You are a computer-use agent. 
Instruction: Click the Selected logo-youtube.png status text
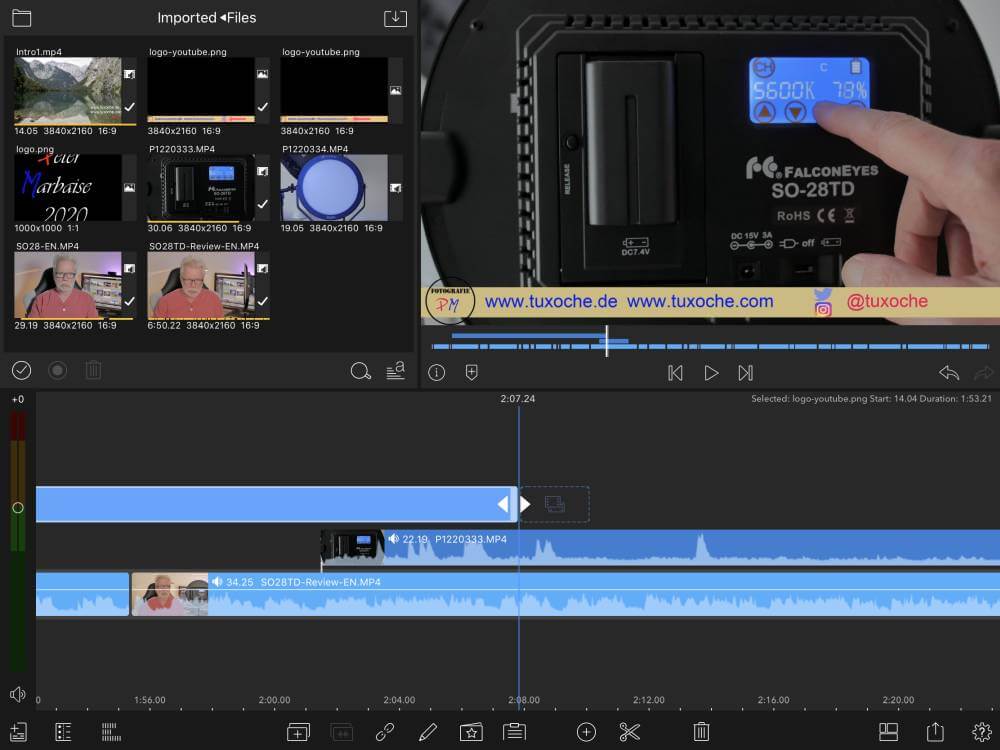tap(871, 399)
